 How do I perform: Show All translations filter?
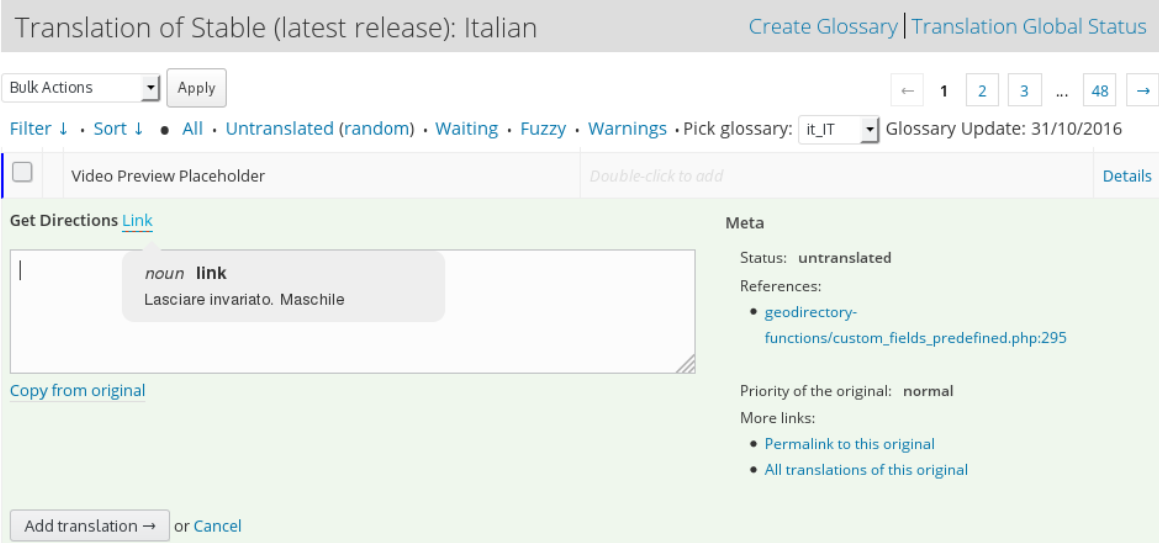[x=192, y=129]
